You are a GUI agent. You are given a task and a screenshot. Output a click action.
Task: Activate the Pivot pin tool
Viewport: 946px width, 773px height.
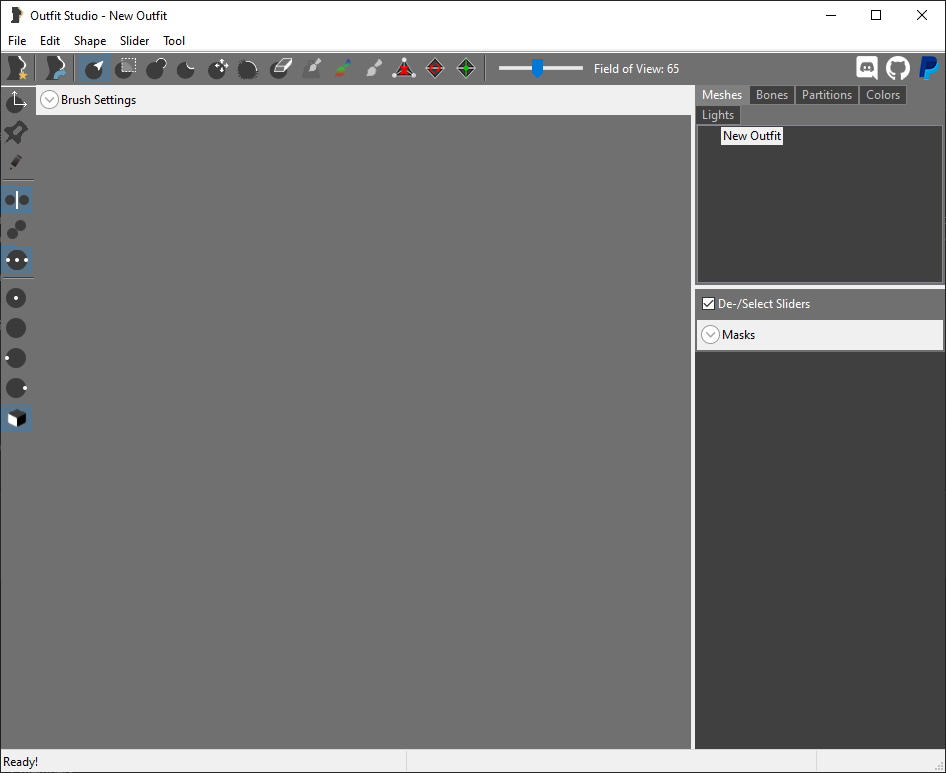16,132
